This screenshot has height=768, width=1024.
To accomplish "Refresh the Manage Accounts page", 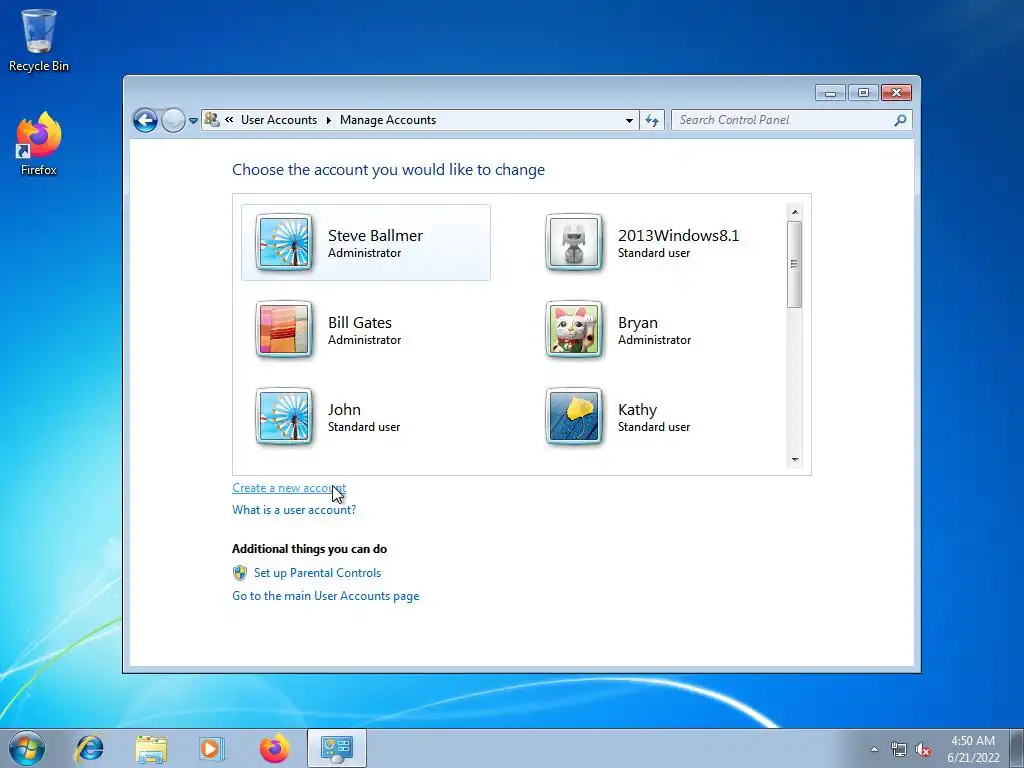I will [652, 120].
